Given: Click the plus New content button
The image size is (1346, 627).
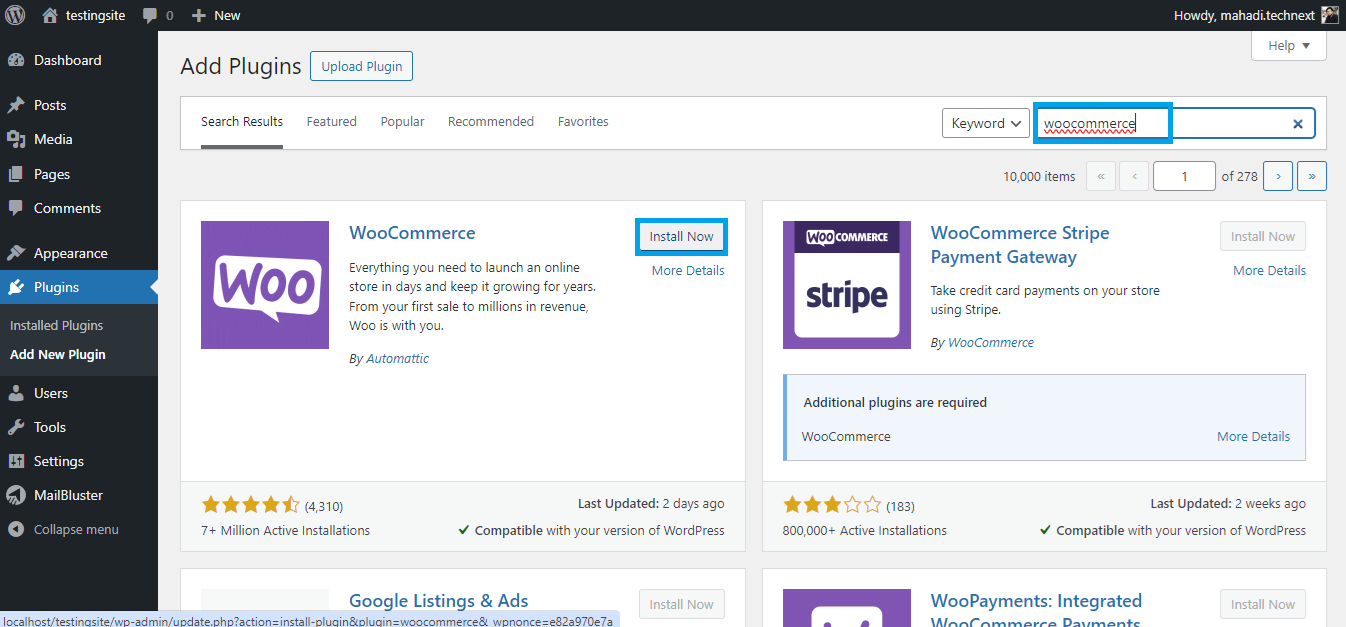Looking at the screenshot, I should coord(216,15).
